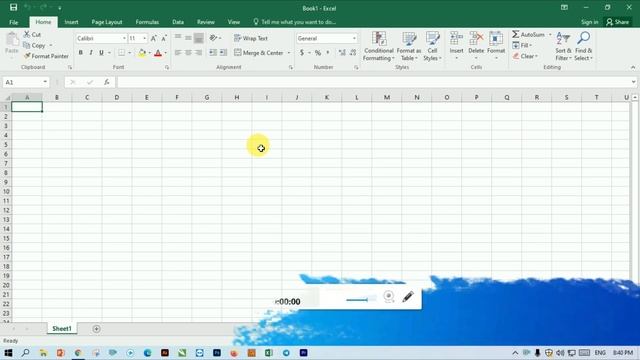Click the pencil icon on recorder bar
Viewport: 640px width, 360px height.
click(x=407, y=297)
